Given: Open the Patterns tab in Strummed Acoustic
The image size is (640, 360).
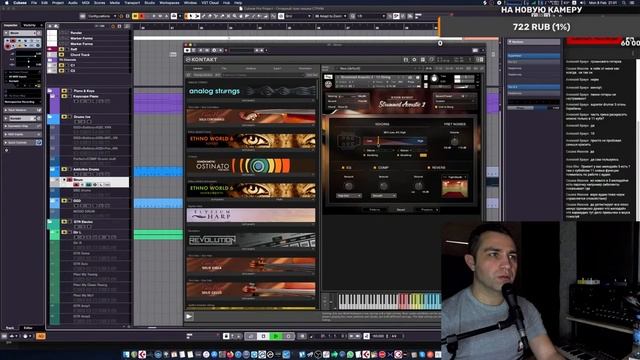Looking at the screenshot, I should (374, 209).
